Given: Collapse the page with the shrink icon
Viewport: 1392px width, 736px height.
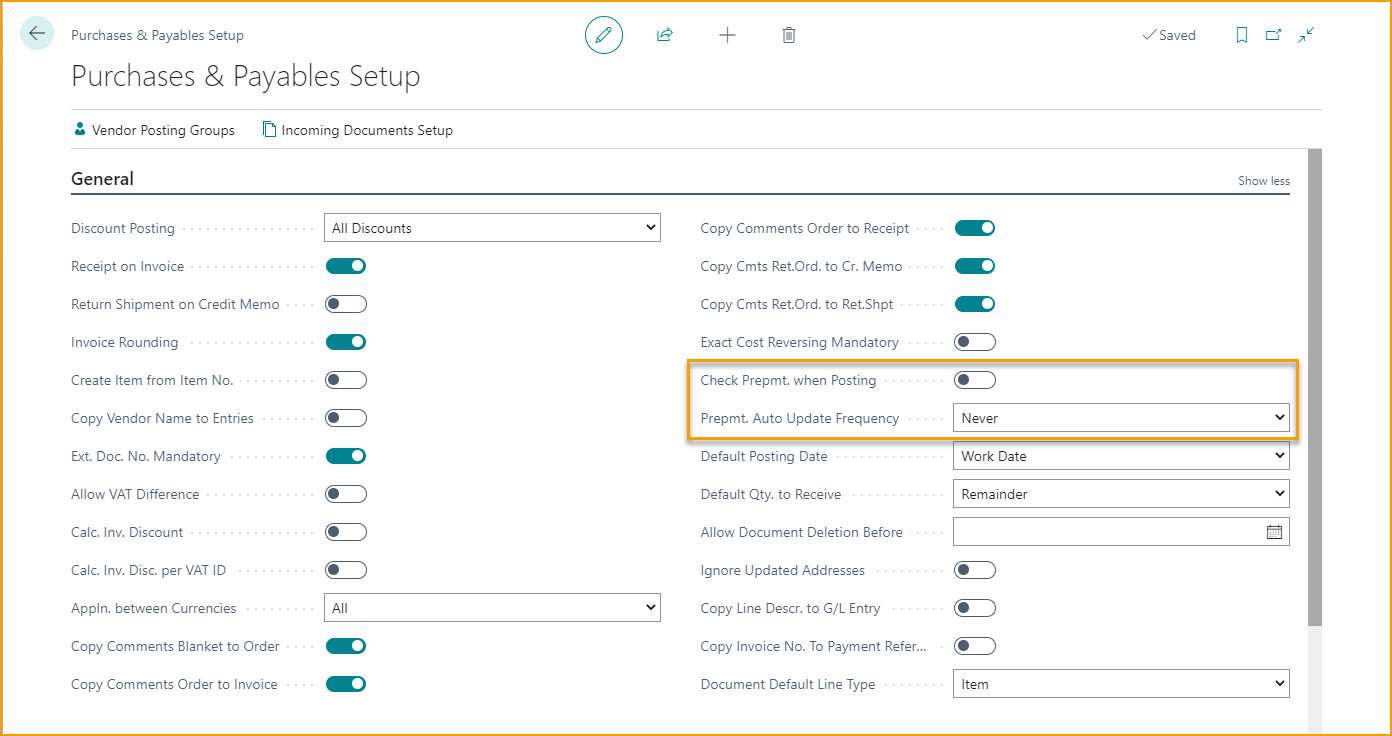Looking at the screenshot, I should [x=1305, y=34].
